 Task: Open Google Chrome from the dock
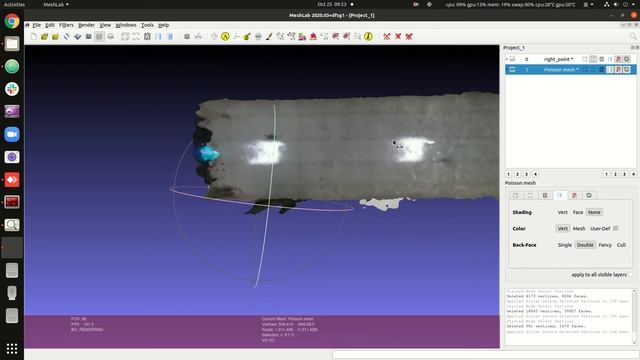click(12, 21)
